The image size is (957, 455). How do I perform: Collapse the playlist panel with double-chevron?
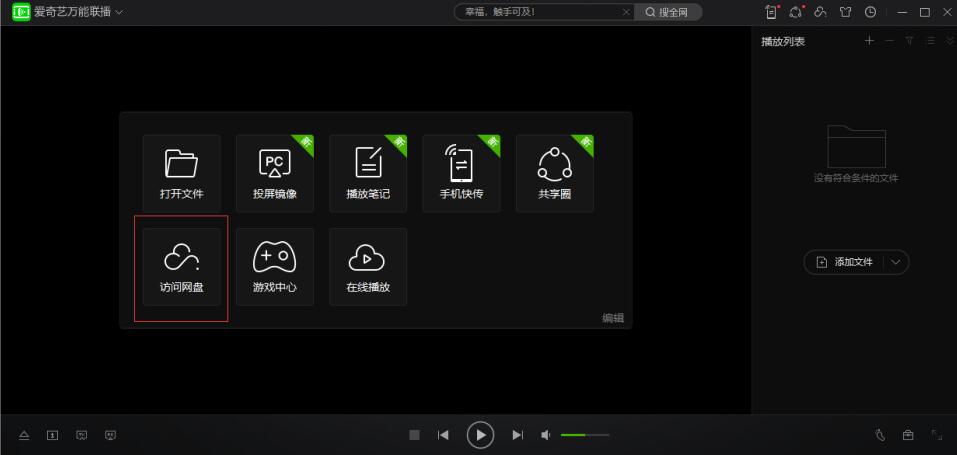(x=947, y=41)
